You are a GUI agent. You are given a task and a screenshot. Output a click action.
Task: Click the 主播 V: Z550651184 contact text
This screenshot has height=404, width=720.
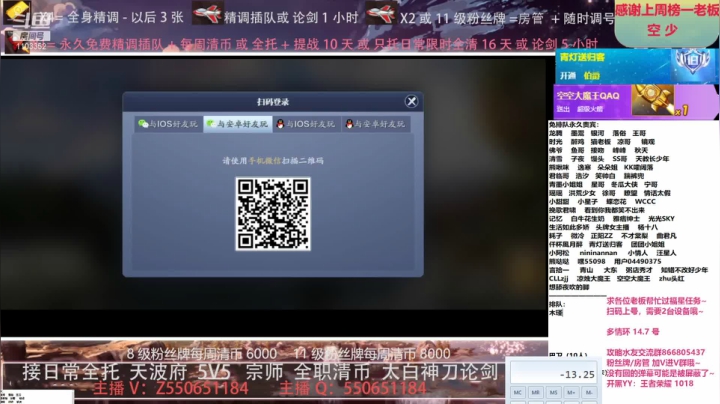tap(171, 389)
